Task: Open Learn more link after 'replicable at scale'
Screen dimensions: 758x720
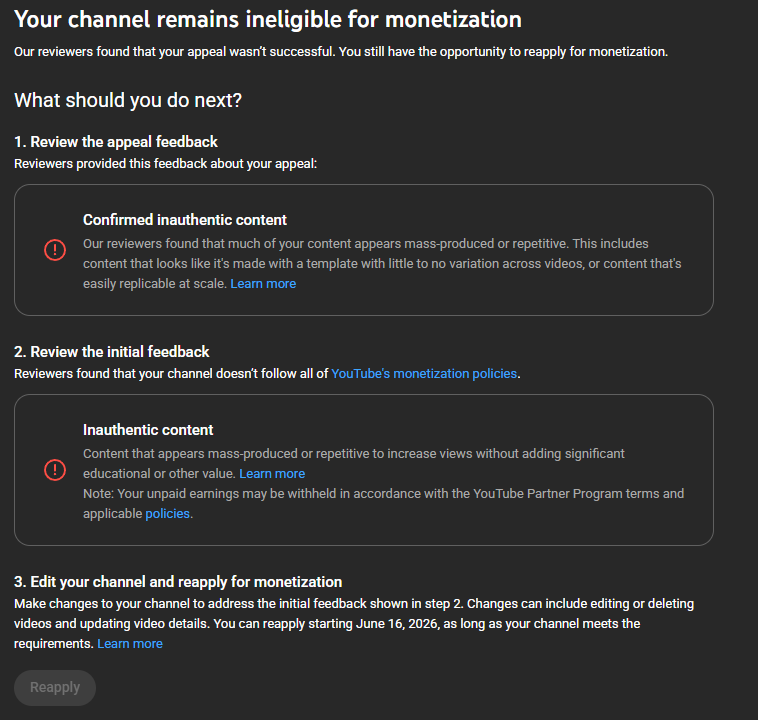Action: click(263, 284)
